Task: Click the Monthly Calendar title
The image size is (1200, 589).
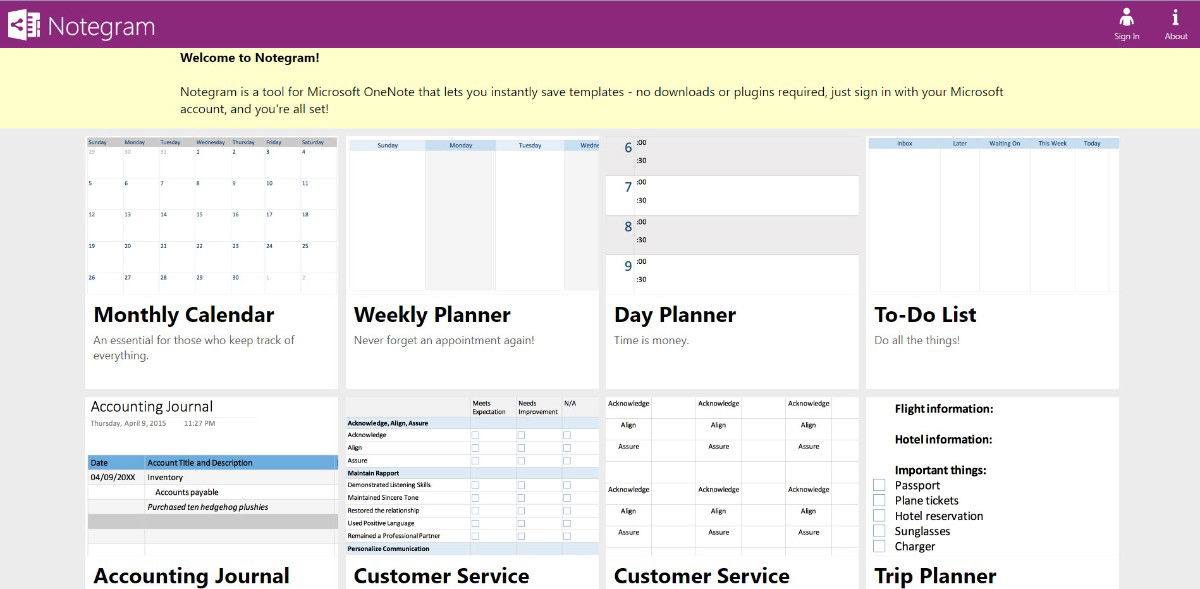Action: tap(184, 315)
